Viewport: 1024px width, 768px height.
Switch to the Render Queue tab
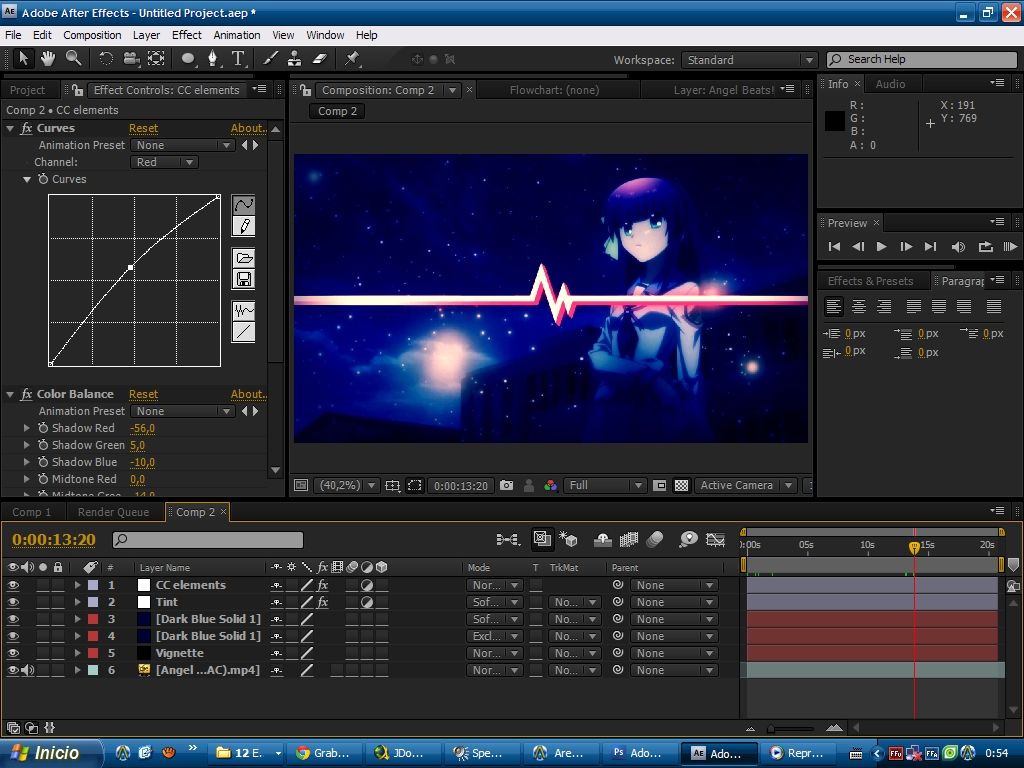coord(113,512)
